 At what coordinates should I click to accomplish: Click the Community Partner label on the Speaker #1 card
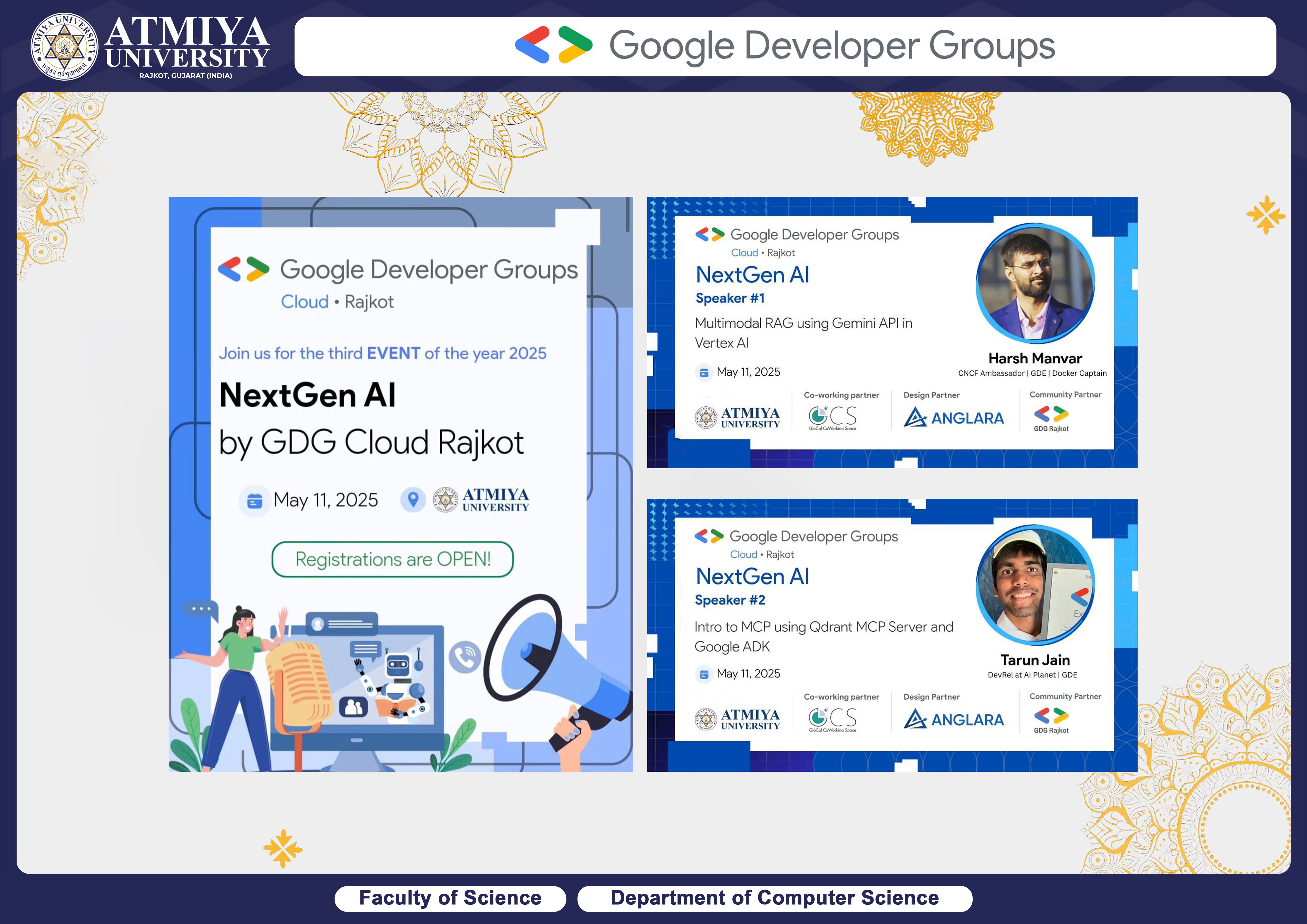(1065, 394)
